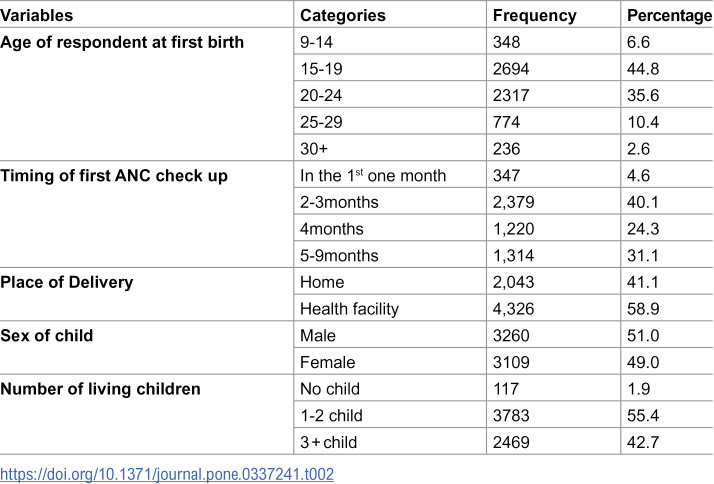Select the Place of Delivery row label
This screenshot has height=484, width=714.
[x=66, y=282]
